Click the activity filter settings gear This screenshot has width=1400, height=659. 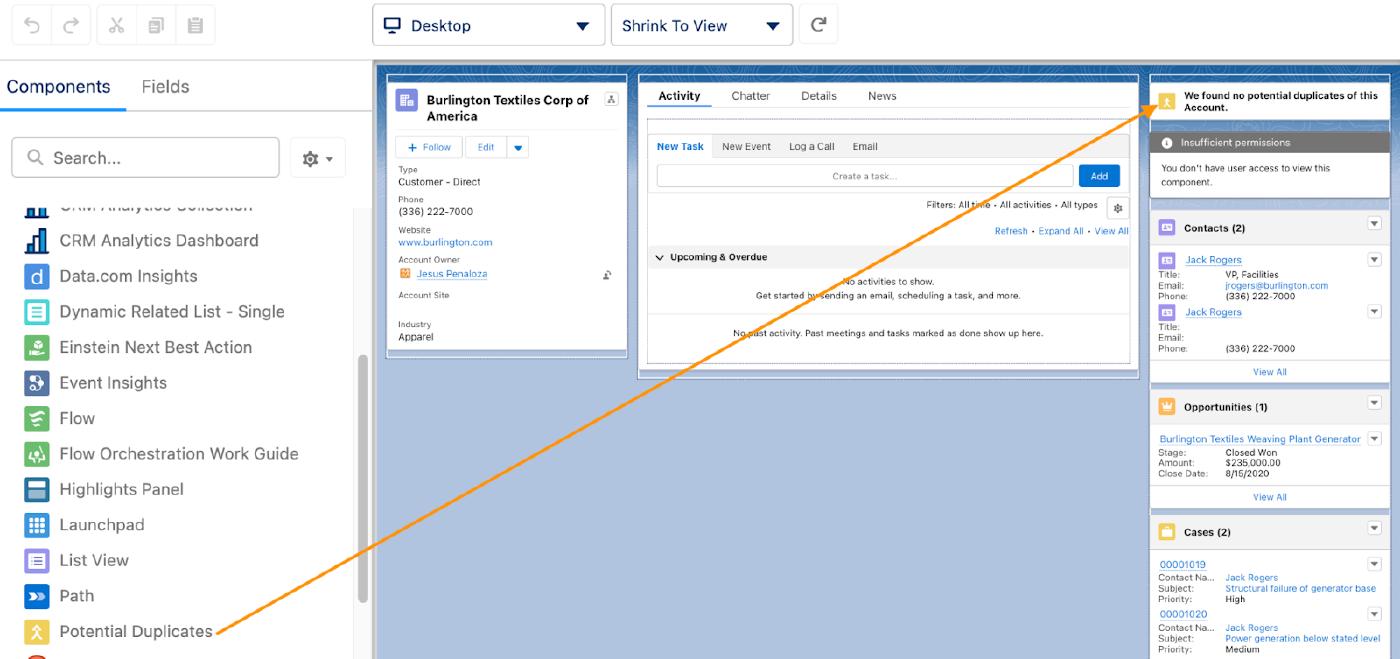pyautogui.click(x=1118, y=208)
